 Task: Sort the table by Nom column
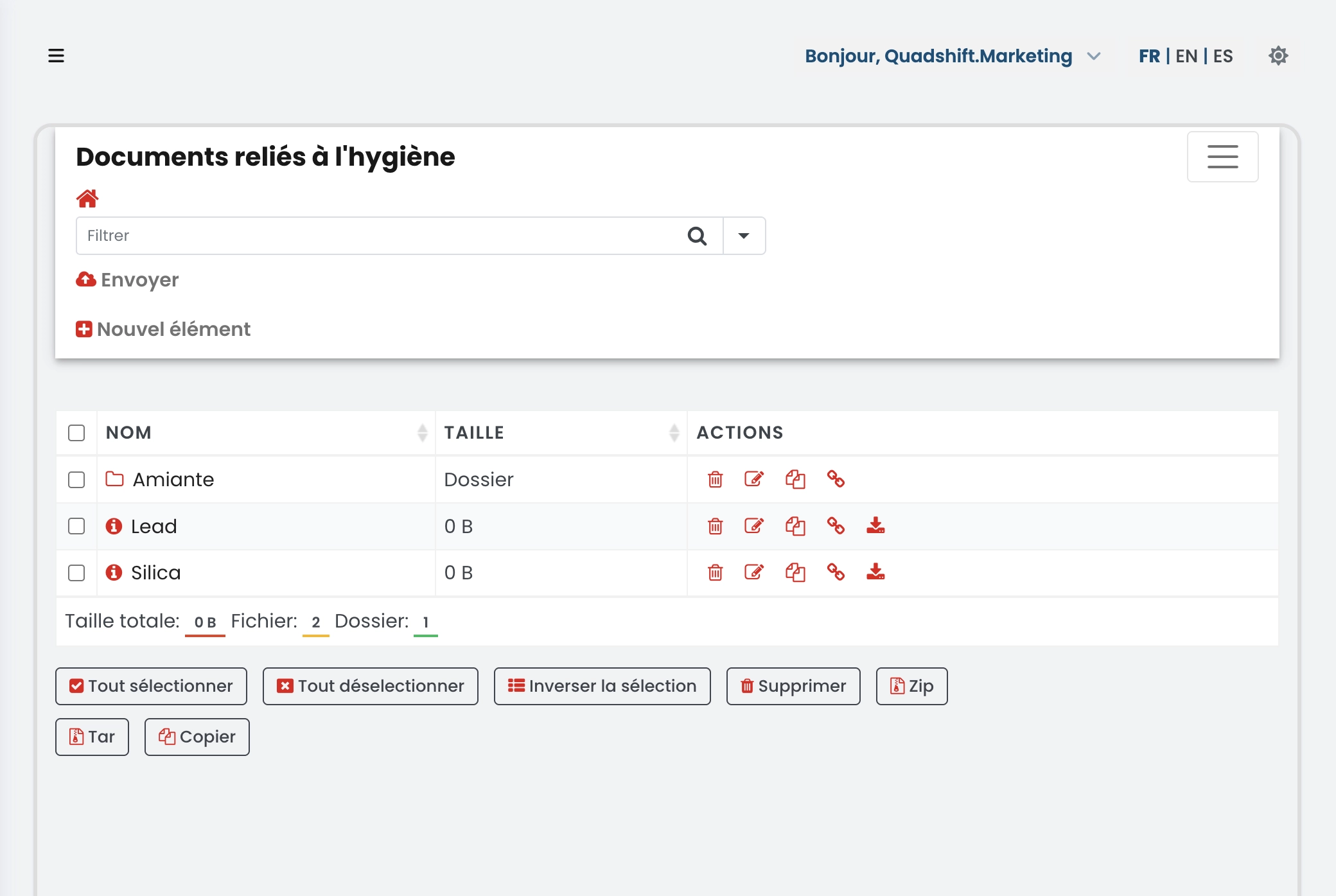pyautogui.click(x=266, y=433)
